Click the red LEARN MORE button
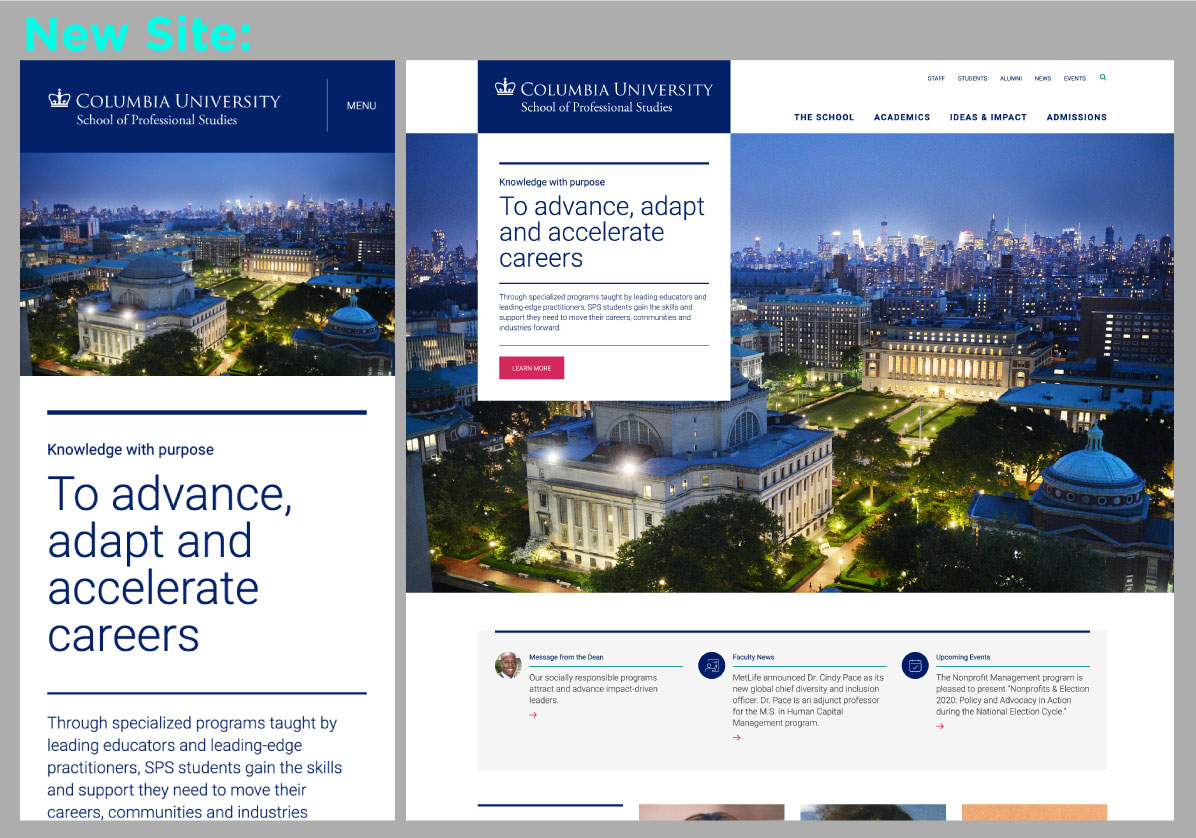Viewport: 1196px width, 838px height. (x=532, y=368)
